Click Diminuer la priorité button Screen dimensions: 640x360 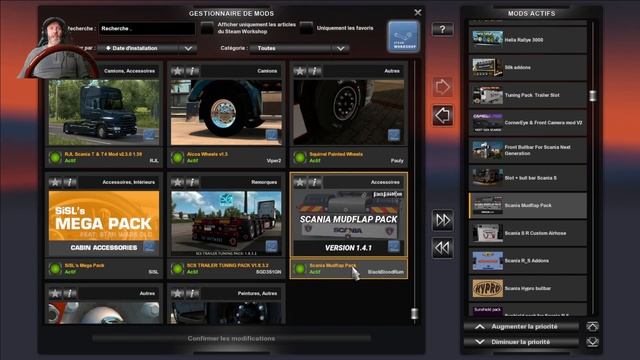521,342
